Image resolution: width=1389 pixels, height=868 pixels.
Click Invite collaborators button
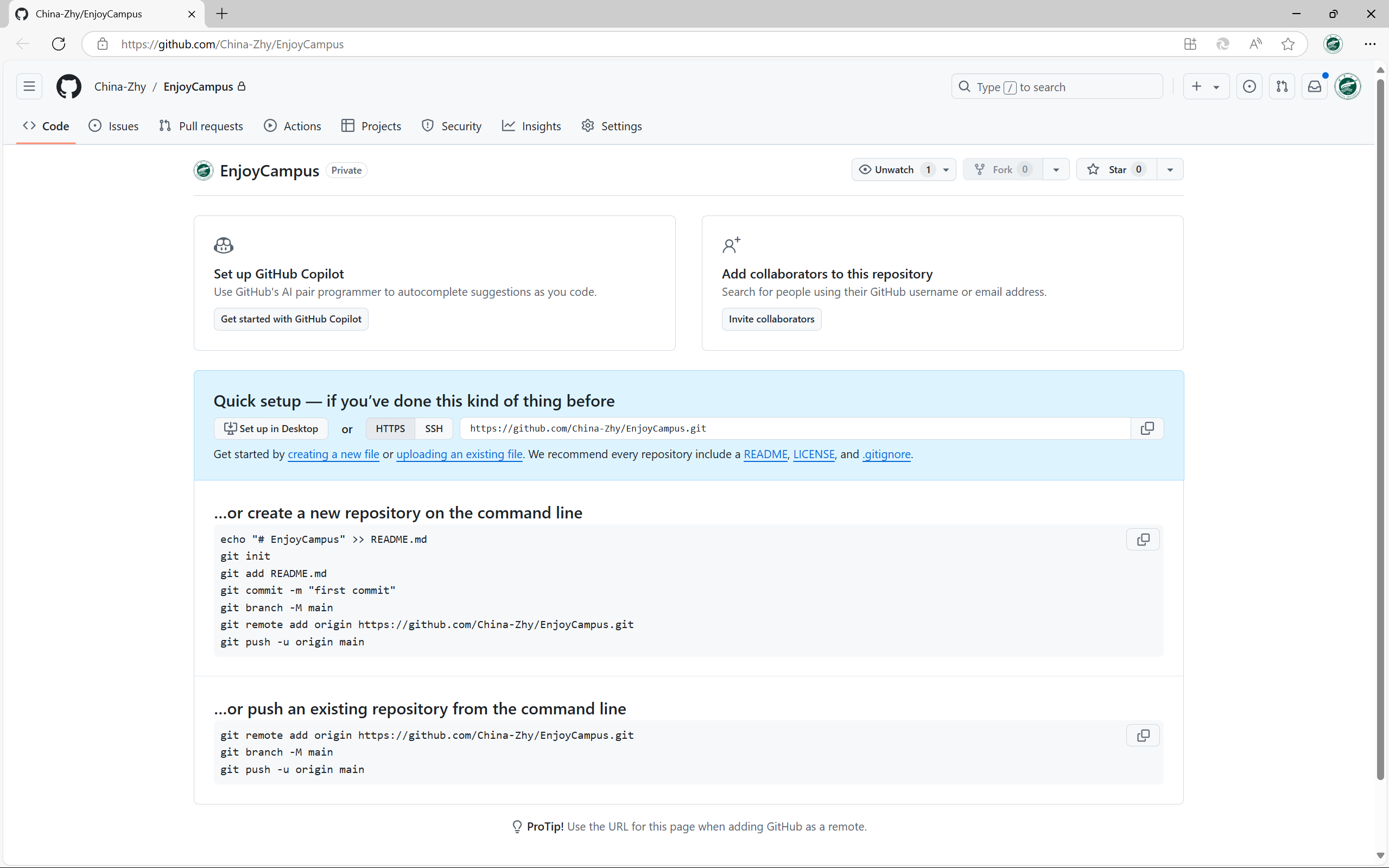[x=771, y=319]
